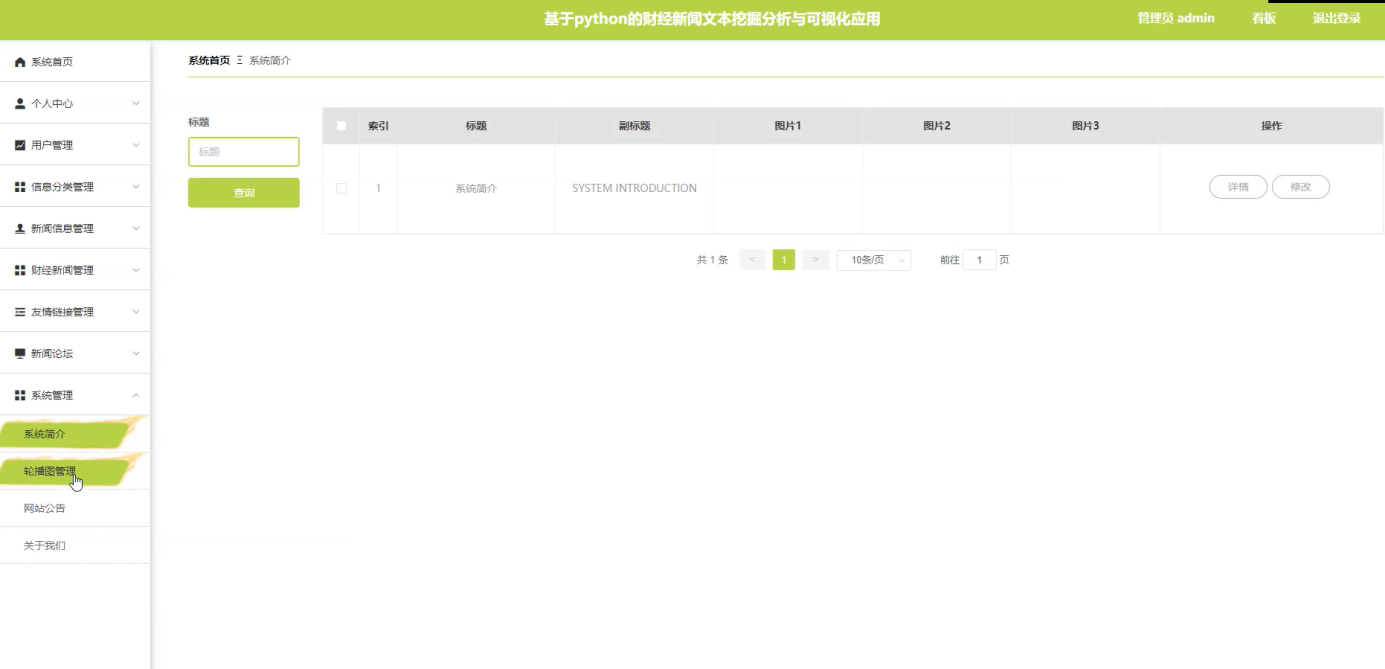Click the home icon beside 系统首页
Screen dimensions: 1385x669
pos(20,62)
